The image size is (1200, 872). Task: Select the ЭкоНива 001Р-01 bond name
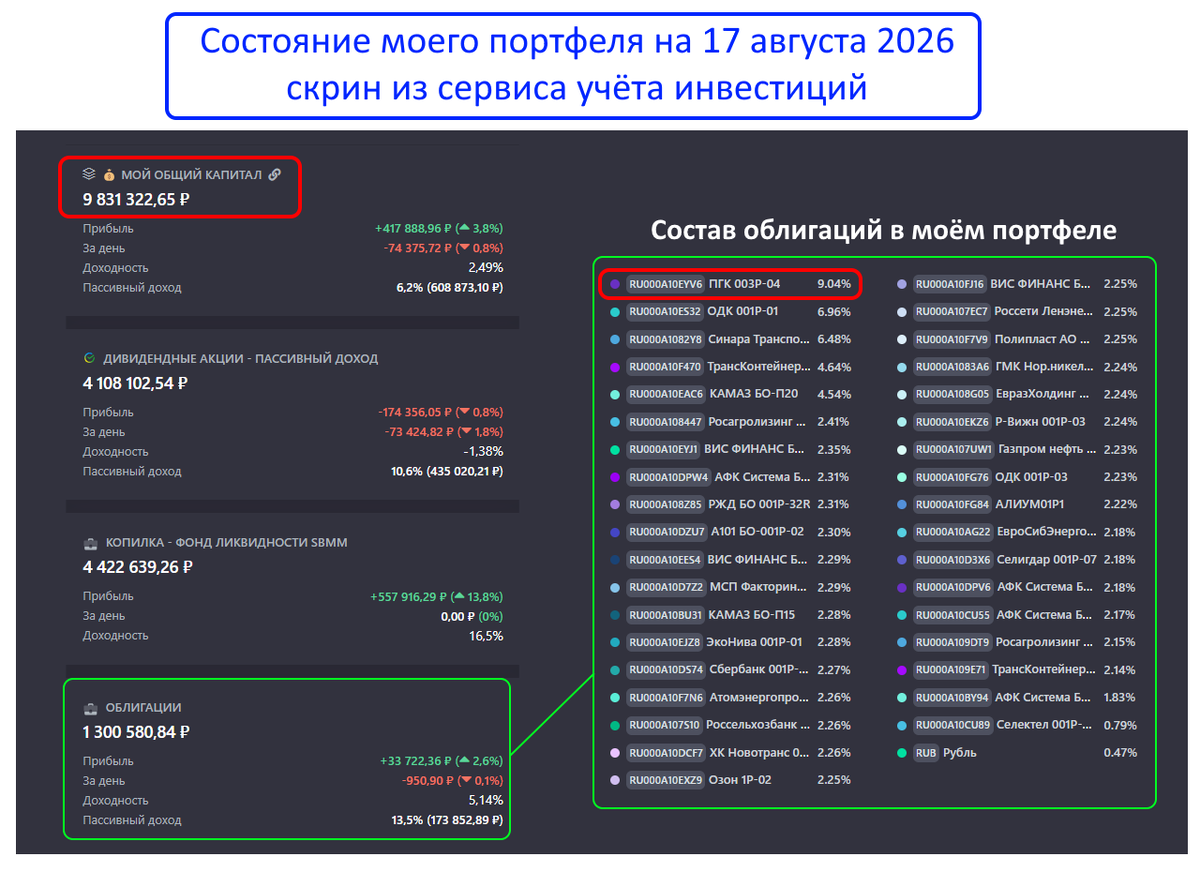click(756, 642)
